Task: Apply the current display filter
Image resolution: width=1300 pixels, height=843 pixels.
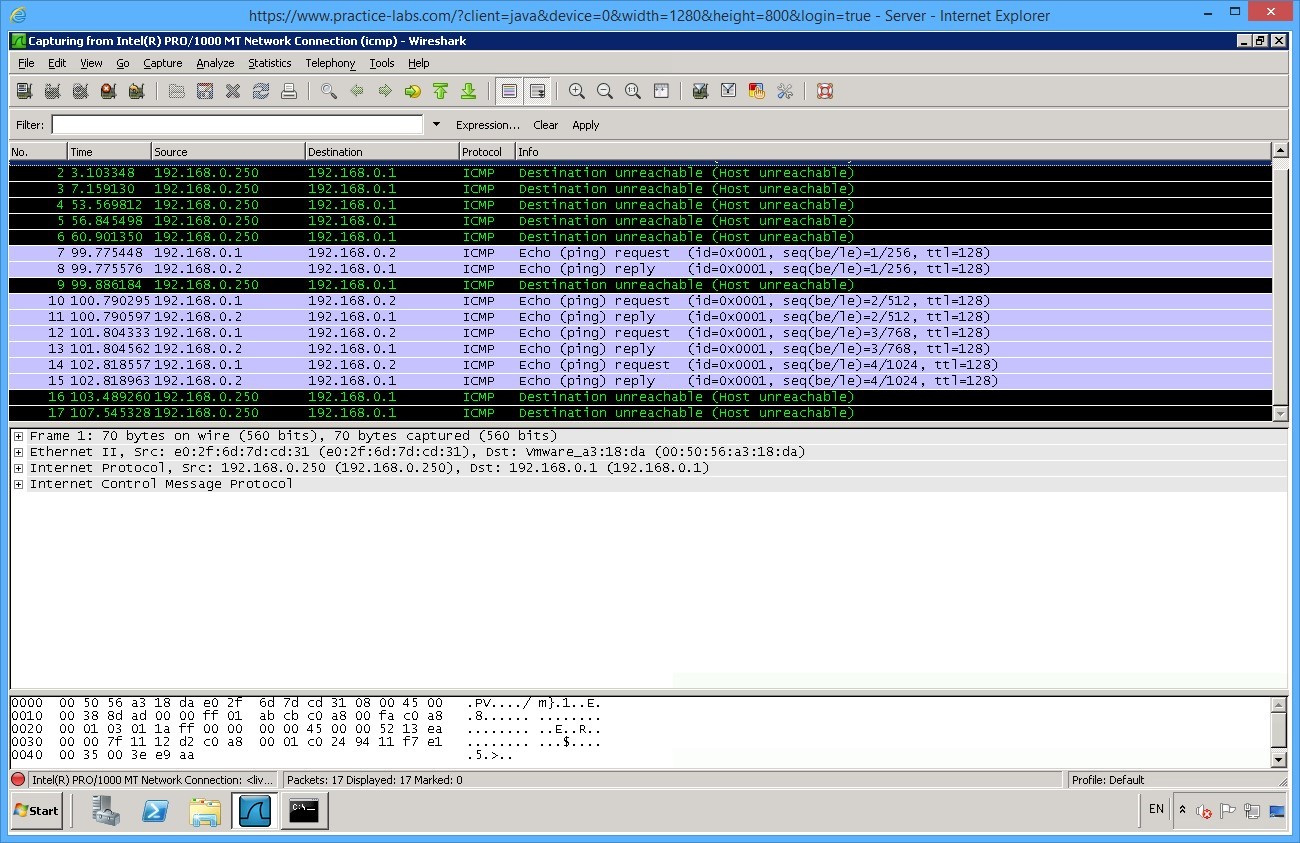Action: coord(585,124)
